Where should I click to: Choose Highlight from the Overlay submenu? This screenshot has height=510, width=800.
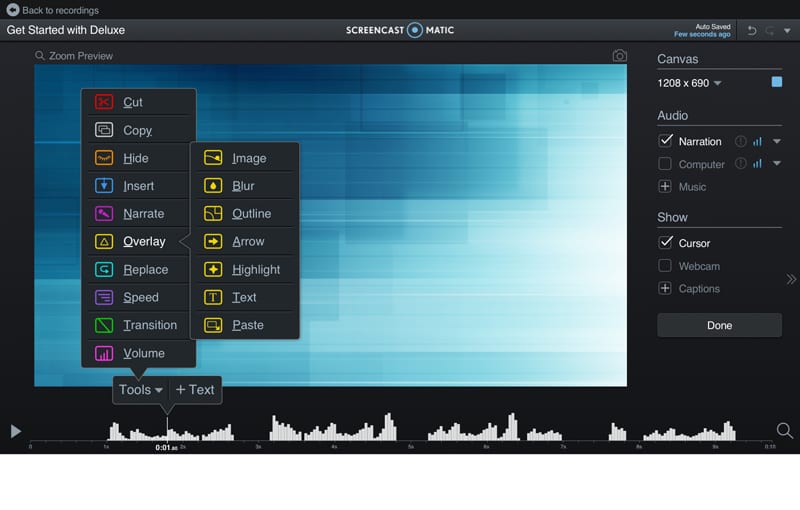(x=244, y=269)
